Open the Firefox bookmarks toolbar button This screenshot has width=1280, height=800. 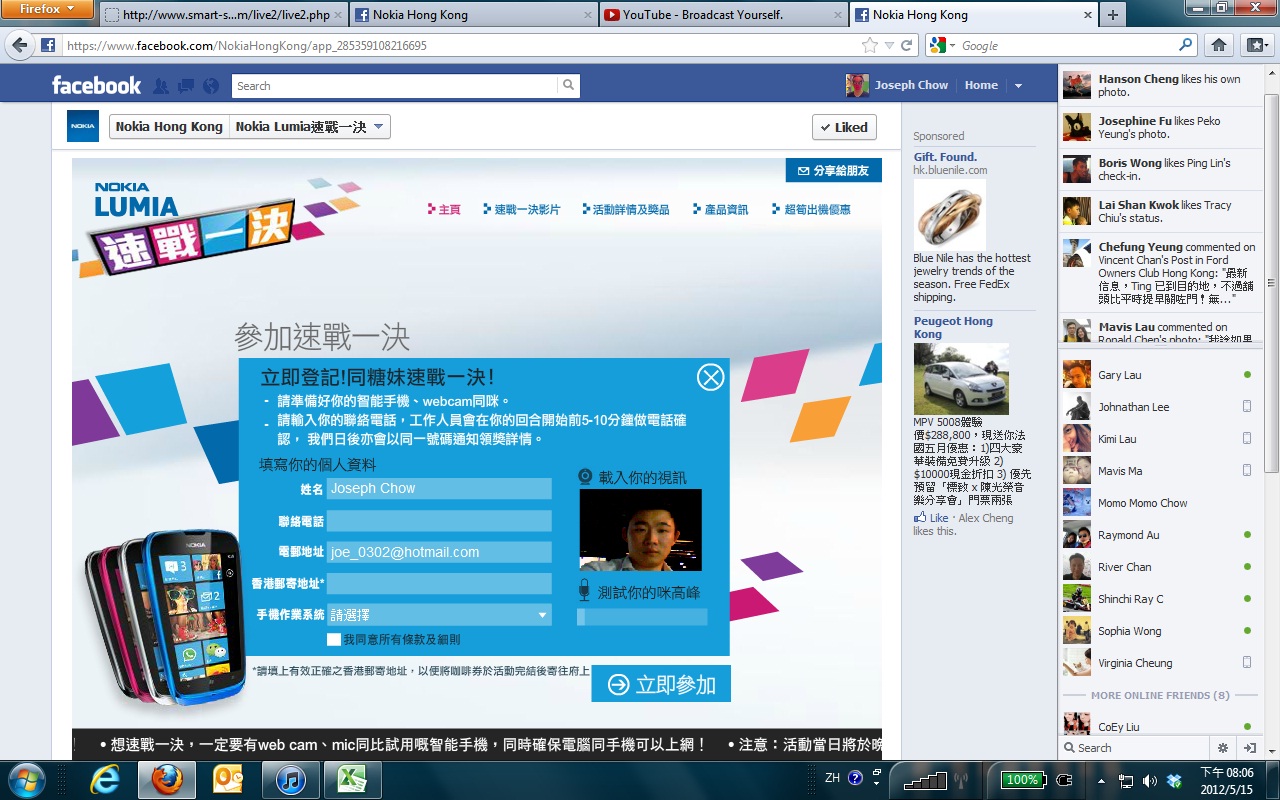[x=1256, y=45]
